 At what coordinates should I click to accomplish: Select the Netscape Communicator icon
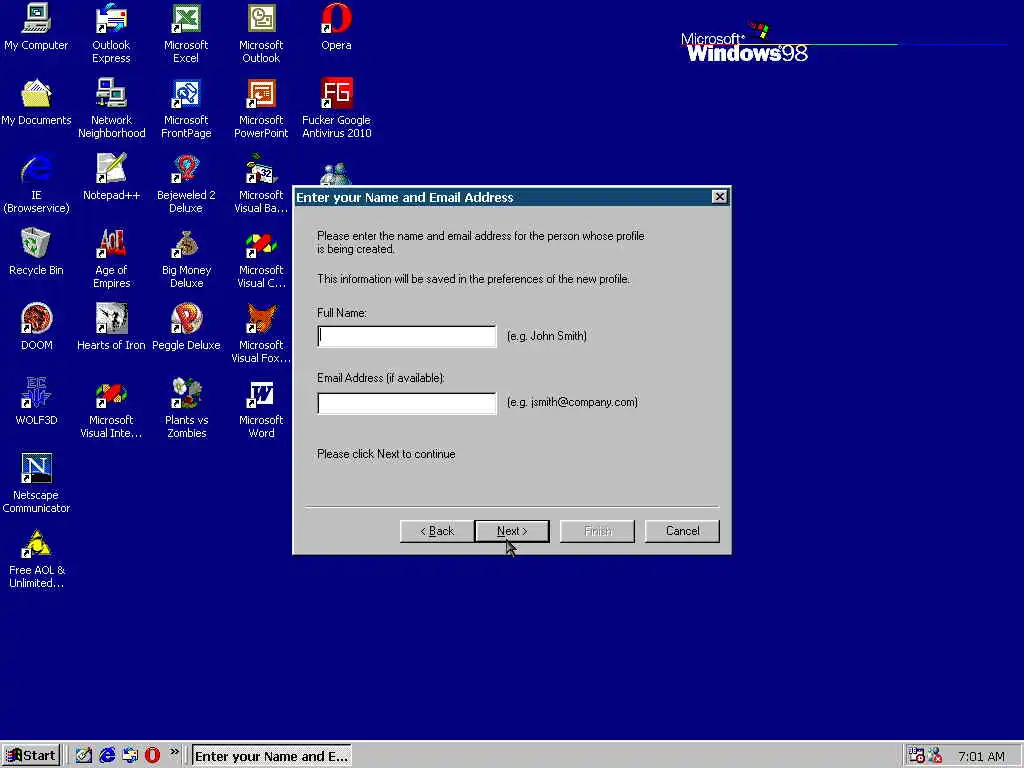pos(36,483)
